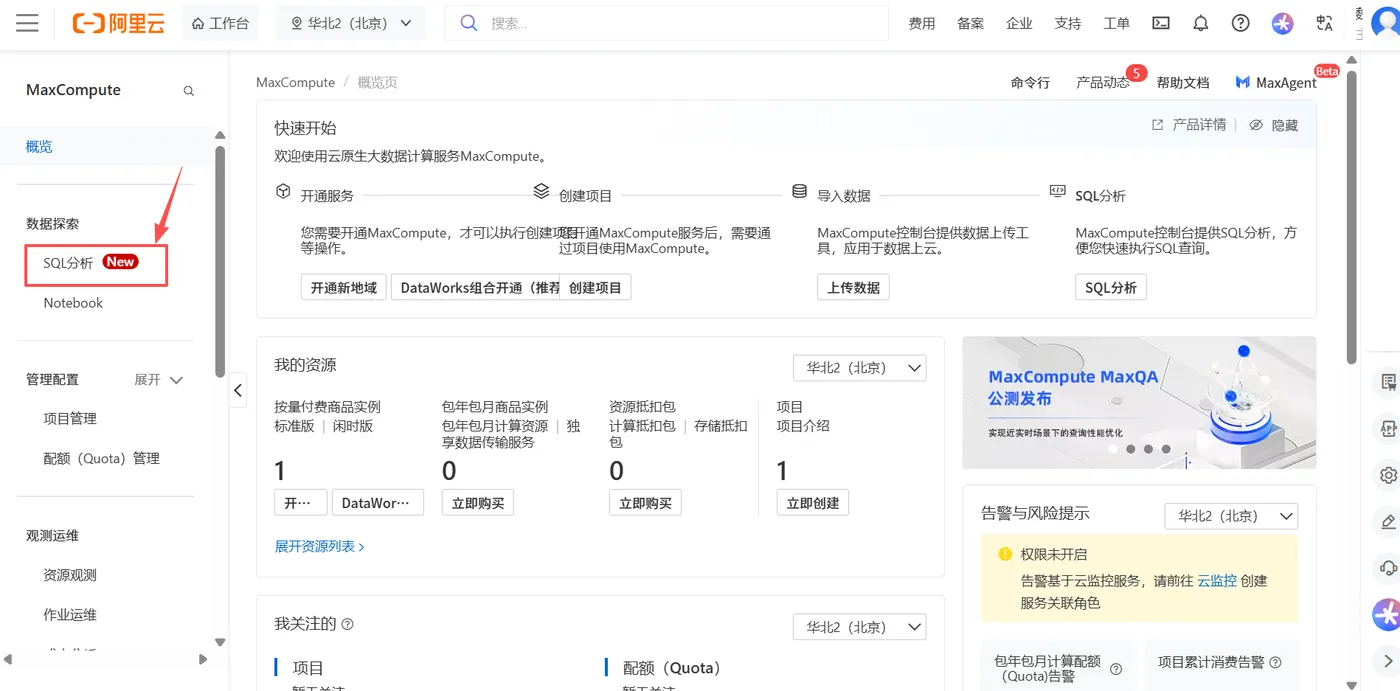1400x691 pixels.
Task: Open the Cloud Shell terminal icon
Action: 1161,23
